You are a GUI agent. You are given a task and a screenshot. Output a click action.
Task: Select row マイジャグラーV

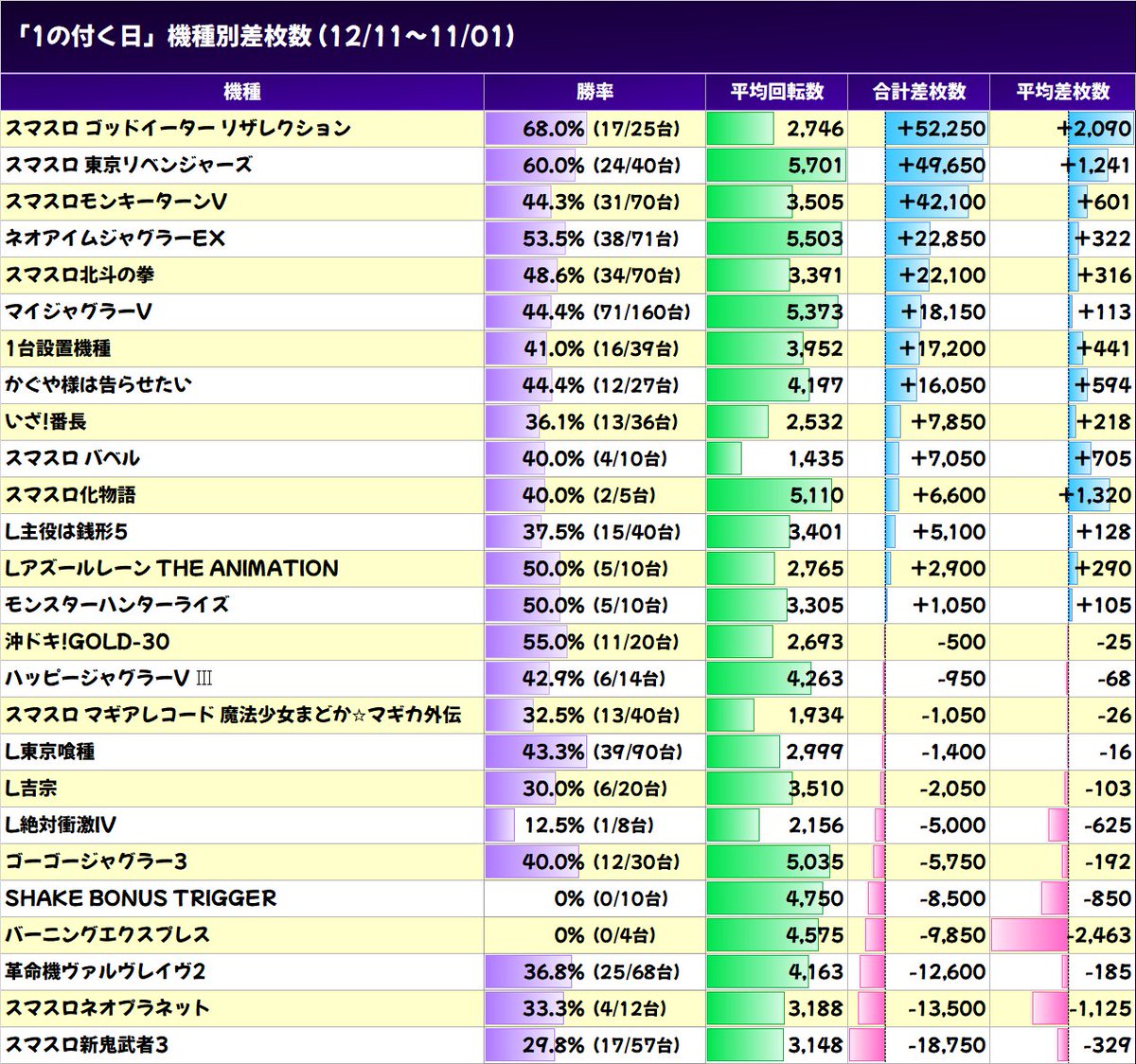click(568, 312)
